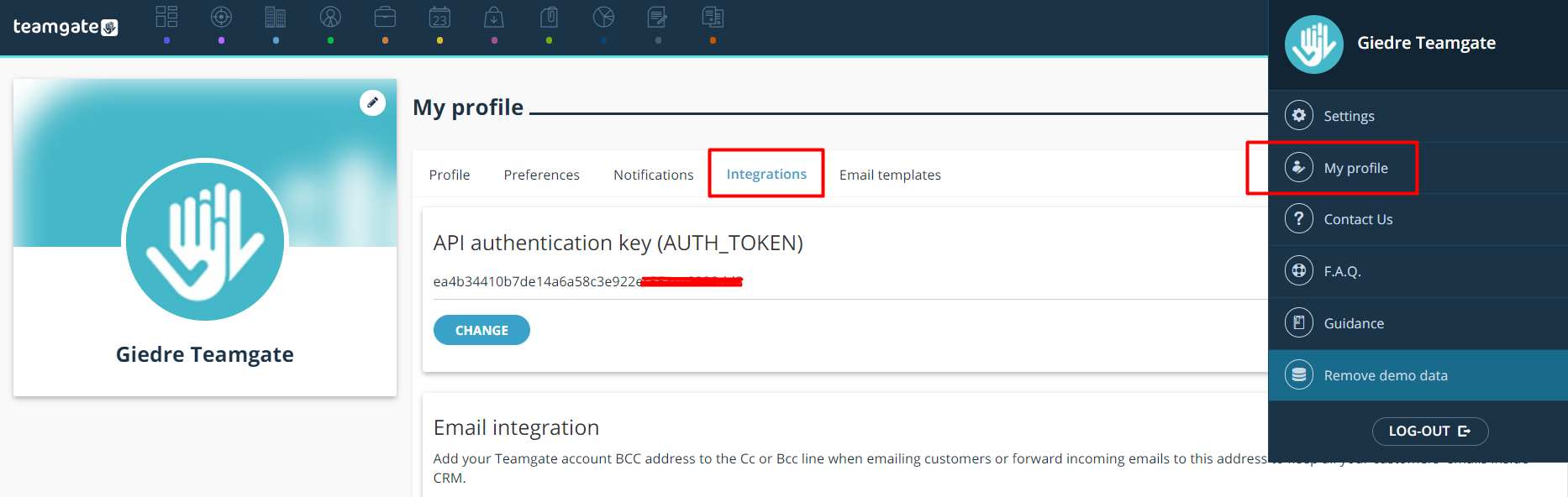Open the shopping bag Products icon
Screen dimensions: 1568x497
click(494, 17)
